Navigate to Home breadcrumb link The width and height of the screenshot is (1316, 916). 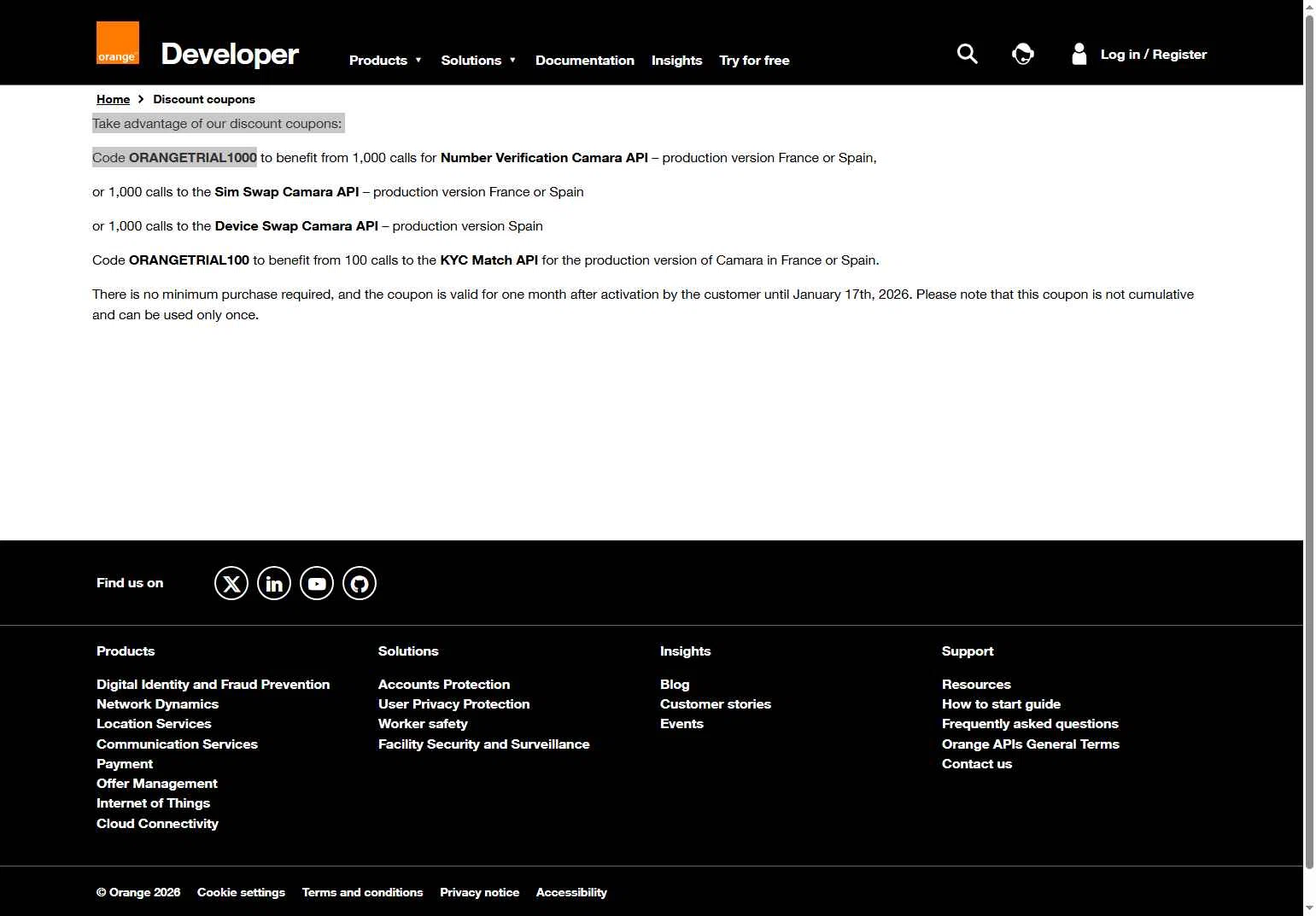point(113,99)
